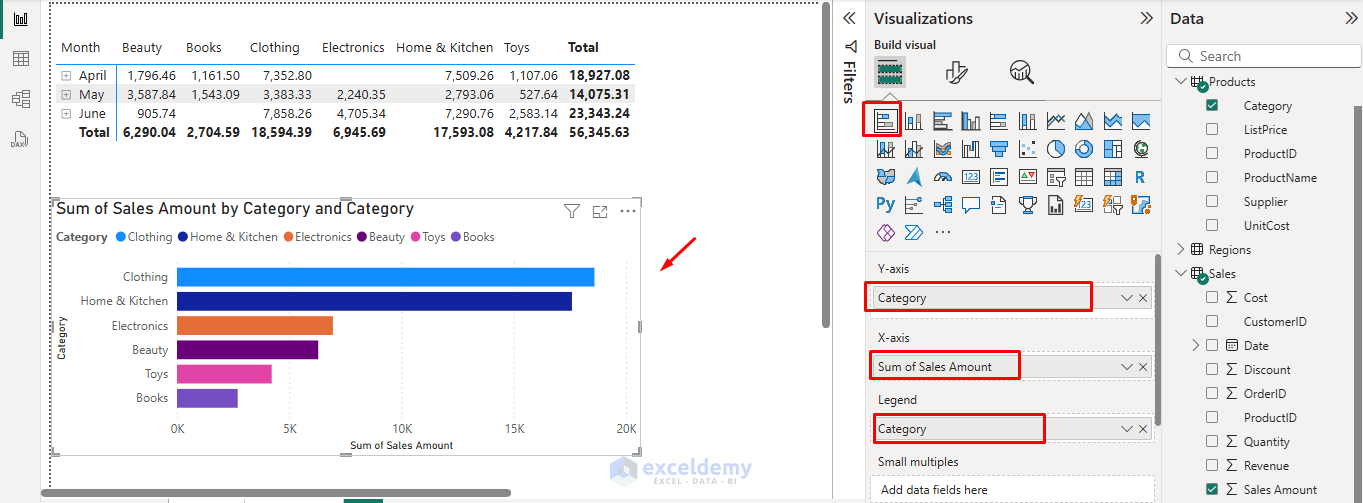This screenshot has width=1363, height=503.
Task: Select the Gauge visual
Action: pos(942,177)
